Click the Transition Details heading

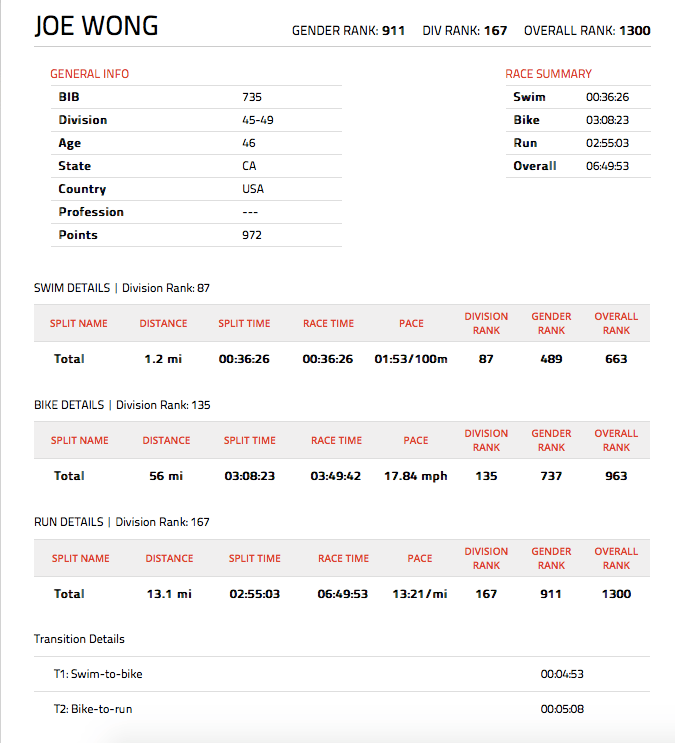click(79, 639)
